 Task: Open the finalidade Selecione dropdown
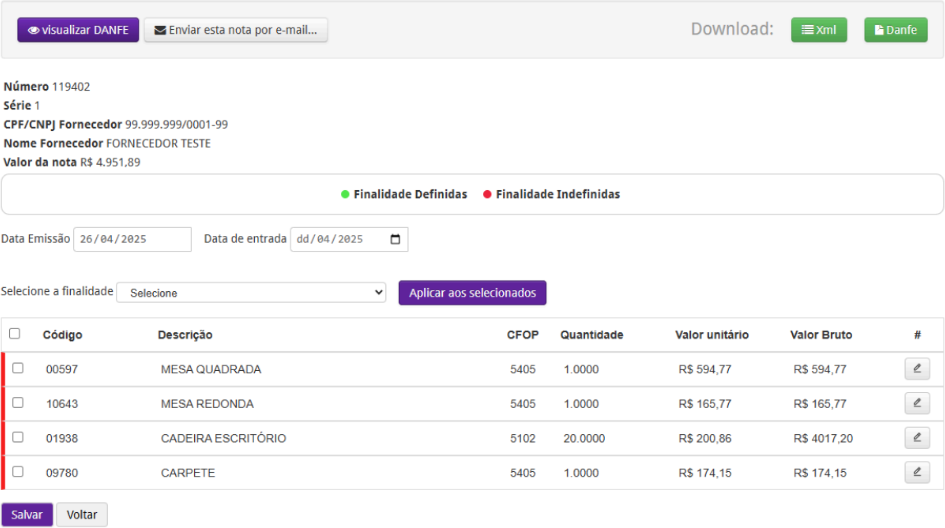point(251,293)
